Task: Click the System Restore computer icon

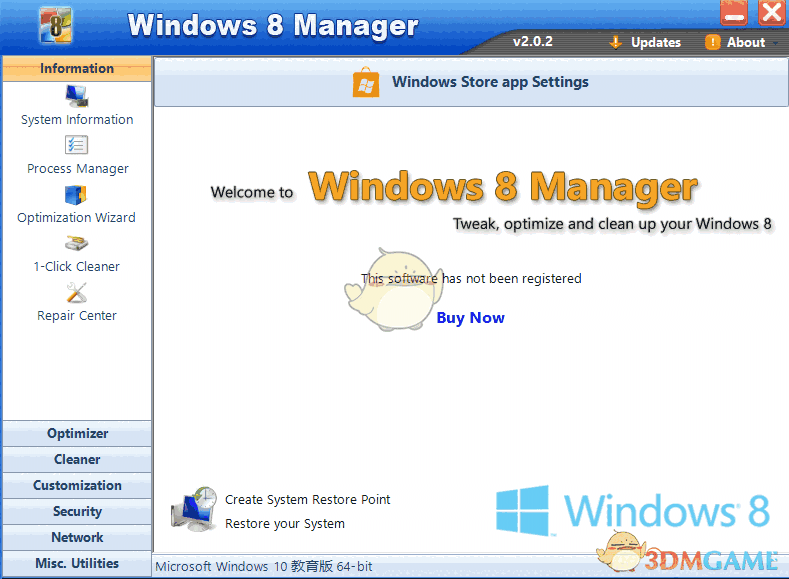Action: [x=194, y=510]
